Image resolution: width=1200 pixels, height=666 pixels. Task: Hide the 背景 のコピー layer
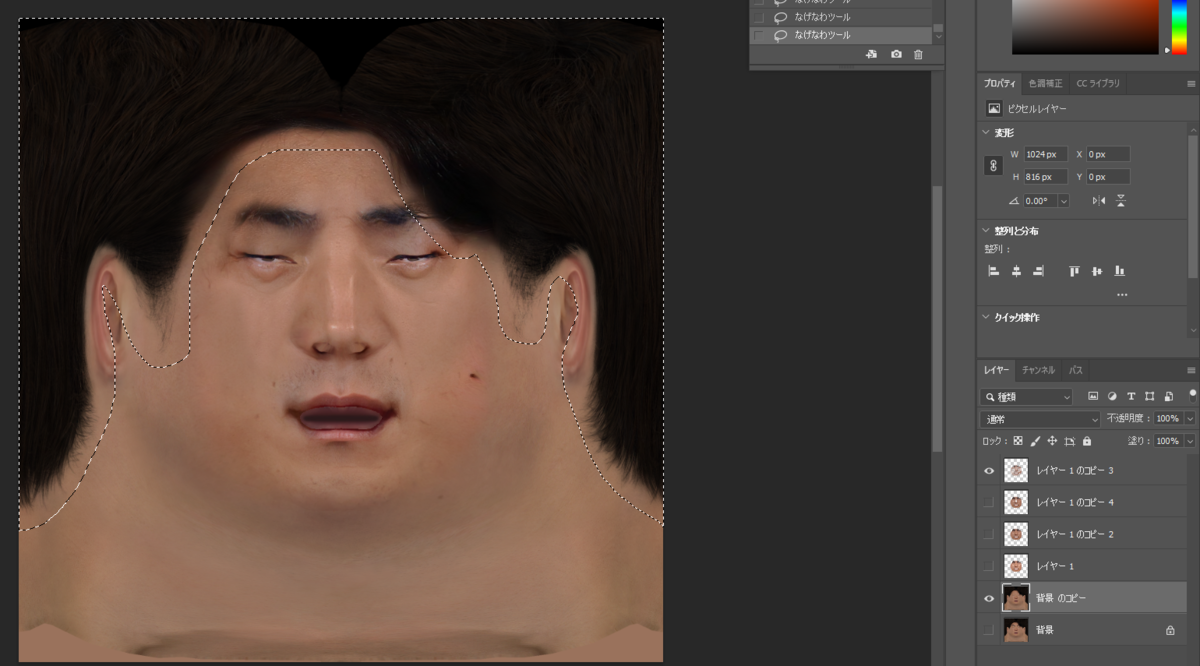(989, 598)
